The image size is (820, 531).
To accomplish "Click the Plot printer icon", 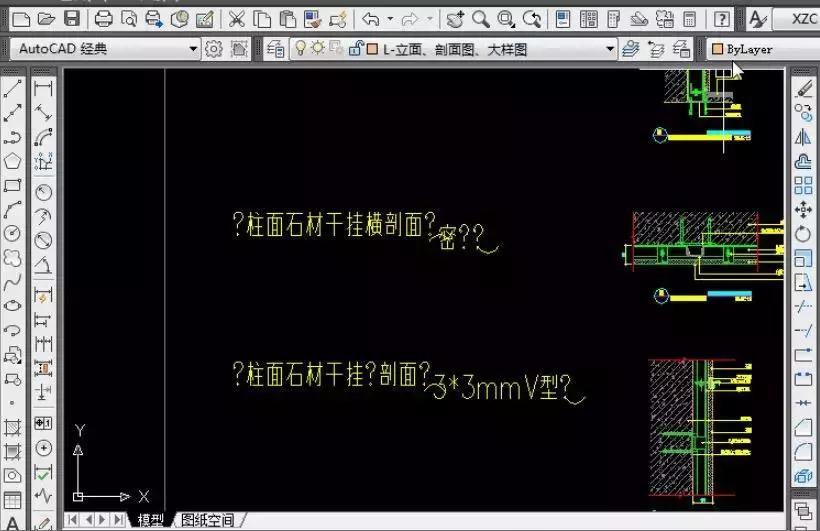I will (x=103, y=20).
